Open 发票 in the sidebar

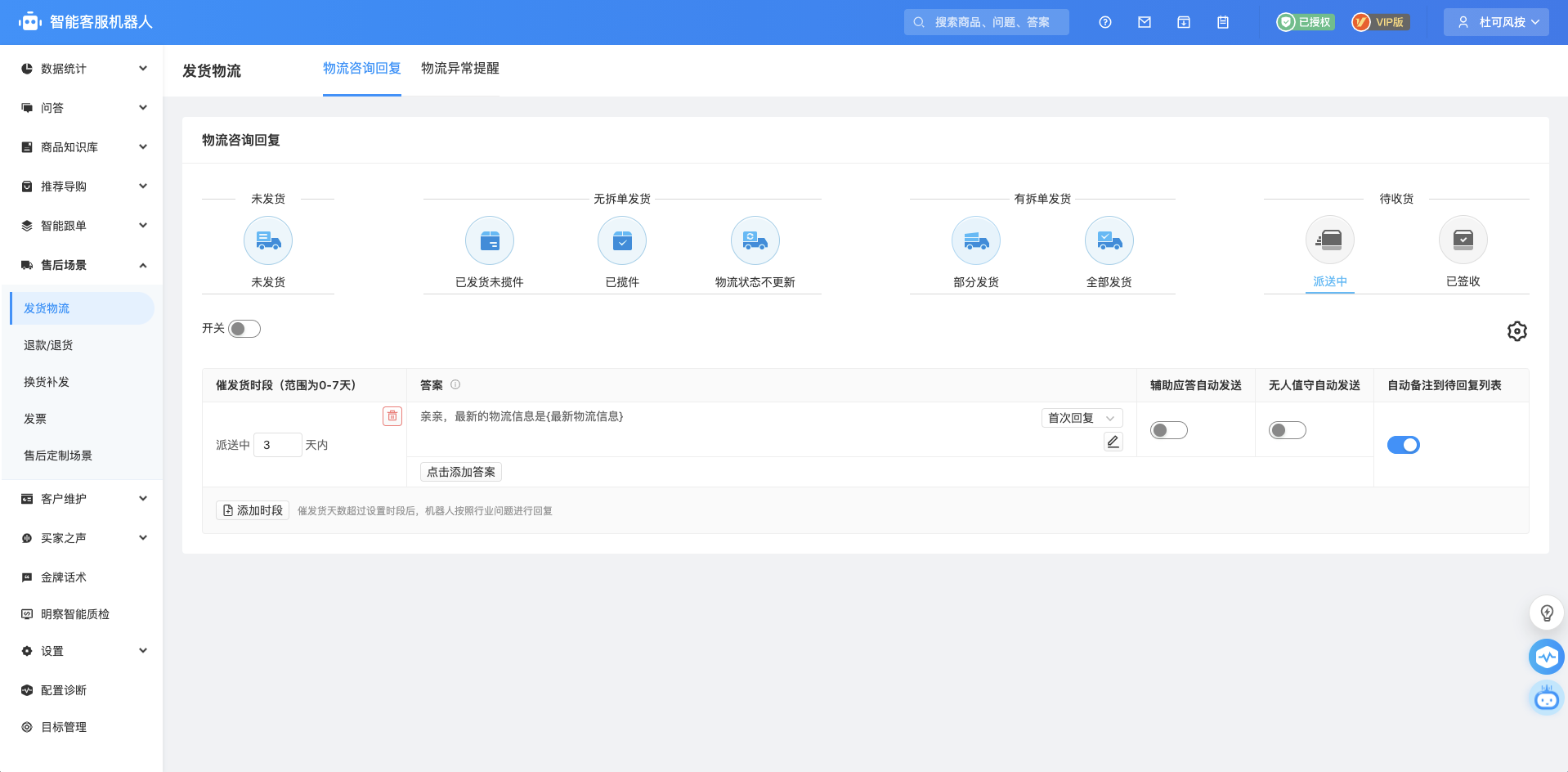[35, 419]
